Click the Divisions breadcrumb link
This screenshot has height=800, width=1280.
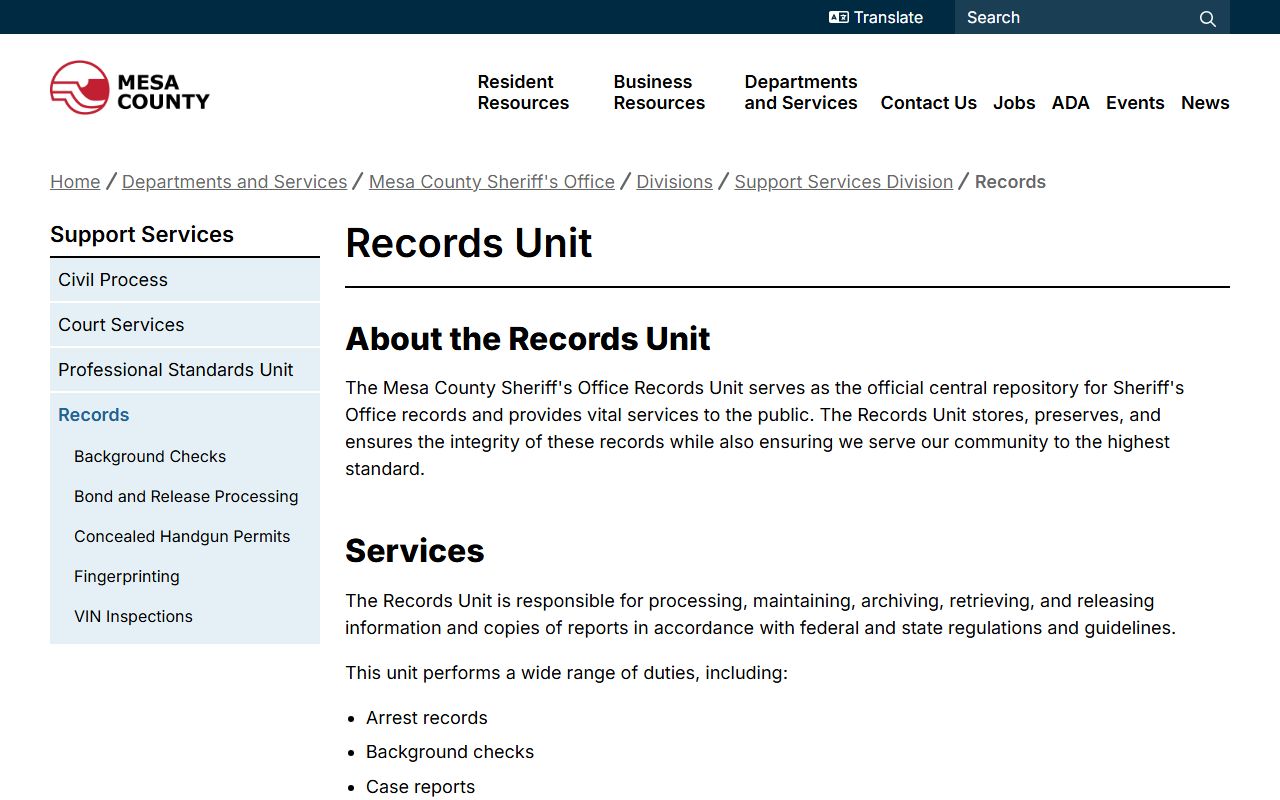675,182
